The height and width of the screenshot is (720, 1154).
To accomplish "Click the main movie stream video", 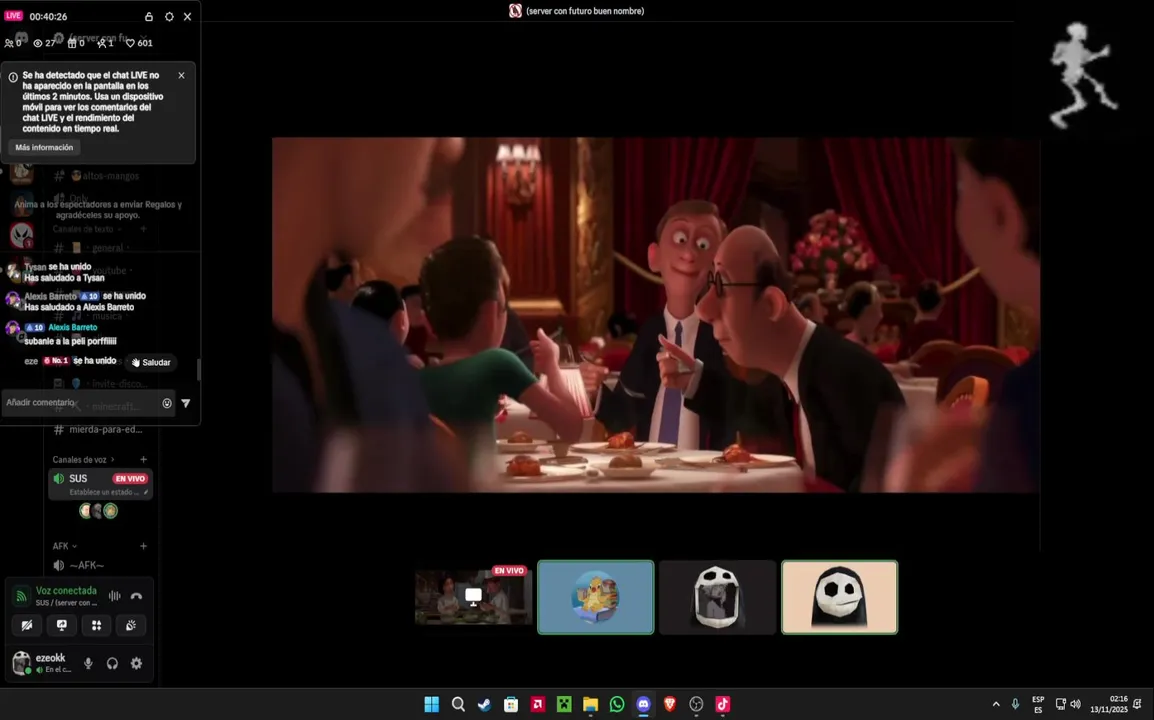I will 656,314.
